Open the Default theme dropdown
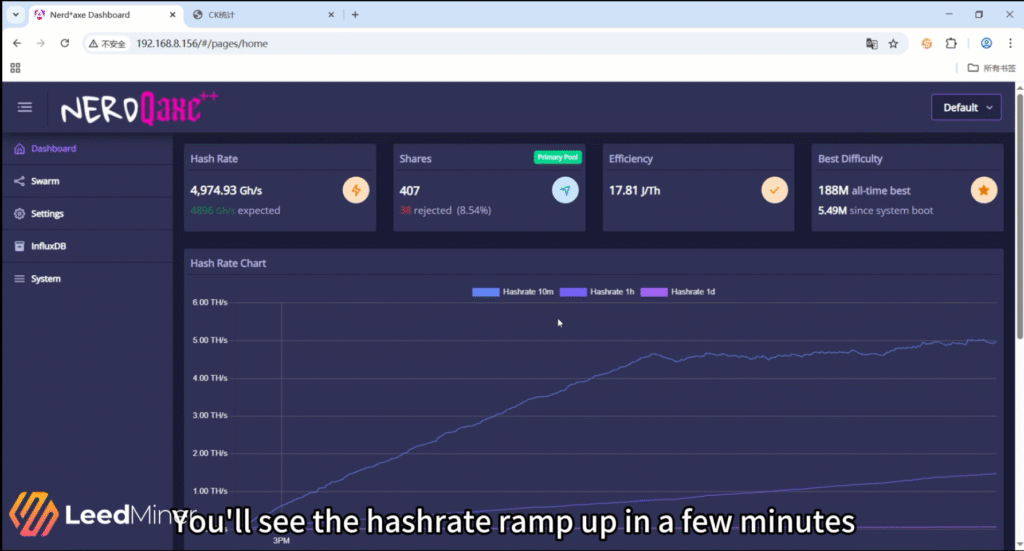The image size is (1024, 551). pos(965,108)
